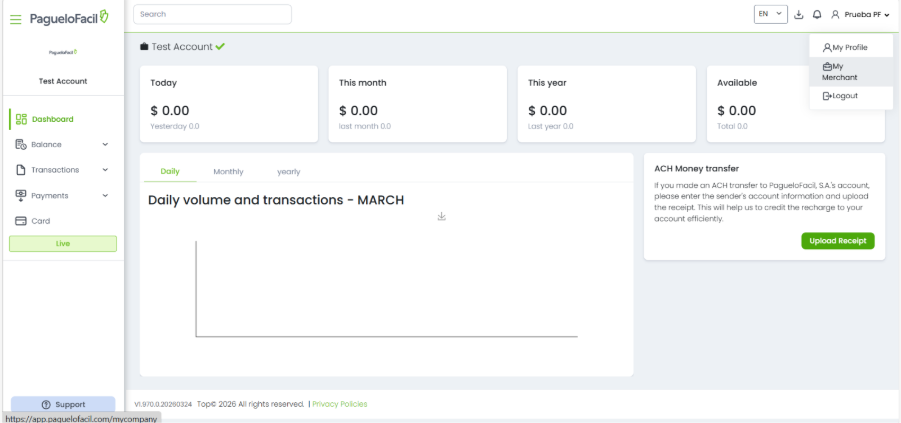Image resolution: width=901 pixels, height=423 pixels.
Task: Click the hamburger menu icon
Action: tap(15, 19)
